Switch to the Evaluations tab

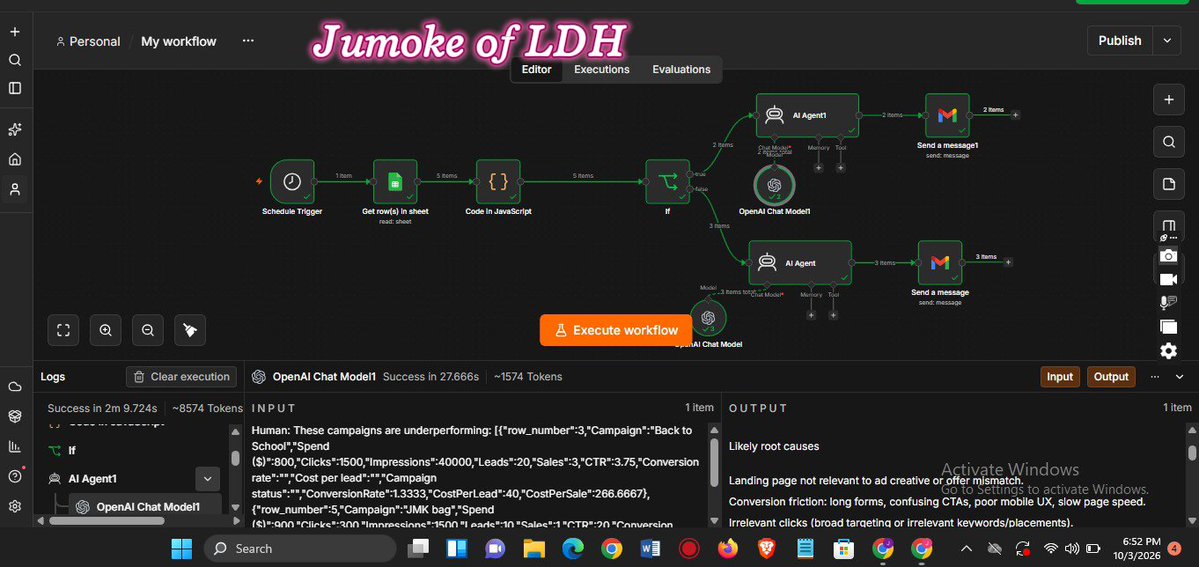(x=681, y=70)
